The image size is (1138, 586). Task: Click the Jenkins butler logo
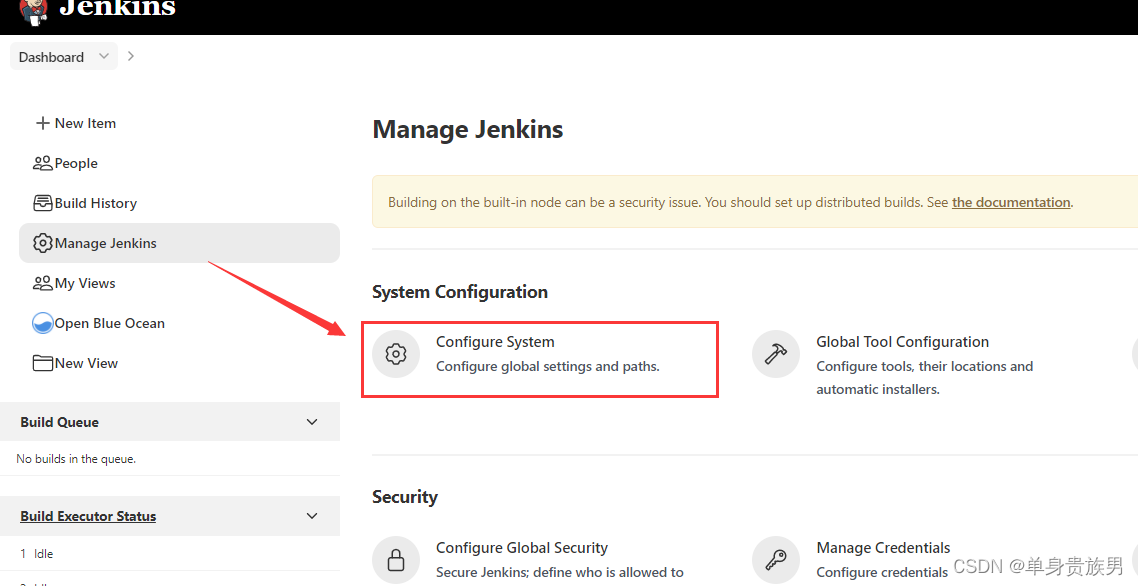point(33,11)
